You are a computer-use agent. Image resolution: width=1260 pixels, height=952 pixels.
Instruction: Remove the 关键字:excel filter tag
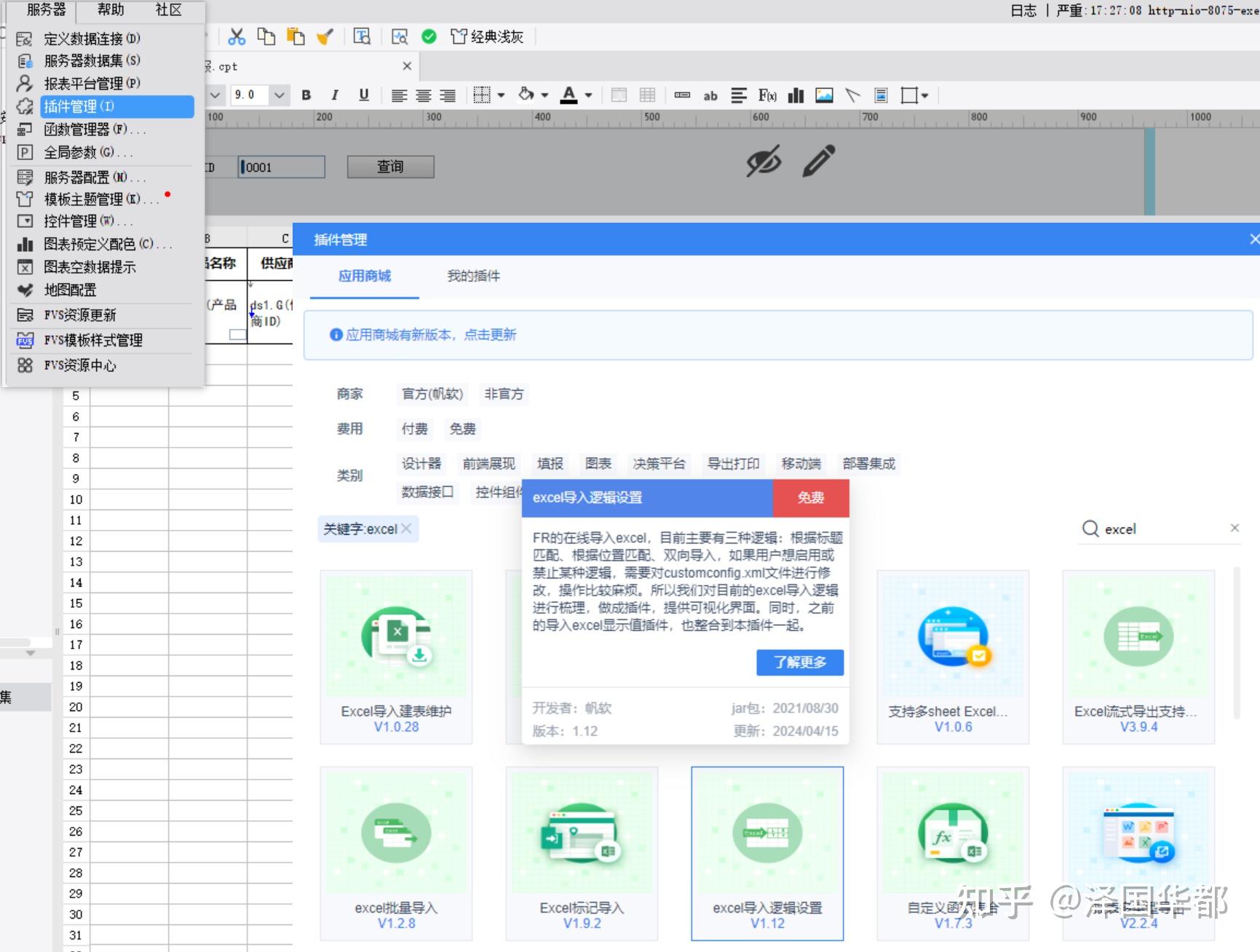(x=406, y=529)
